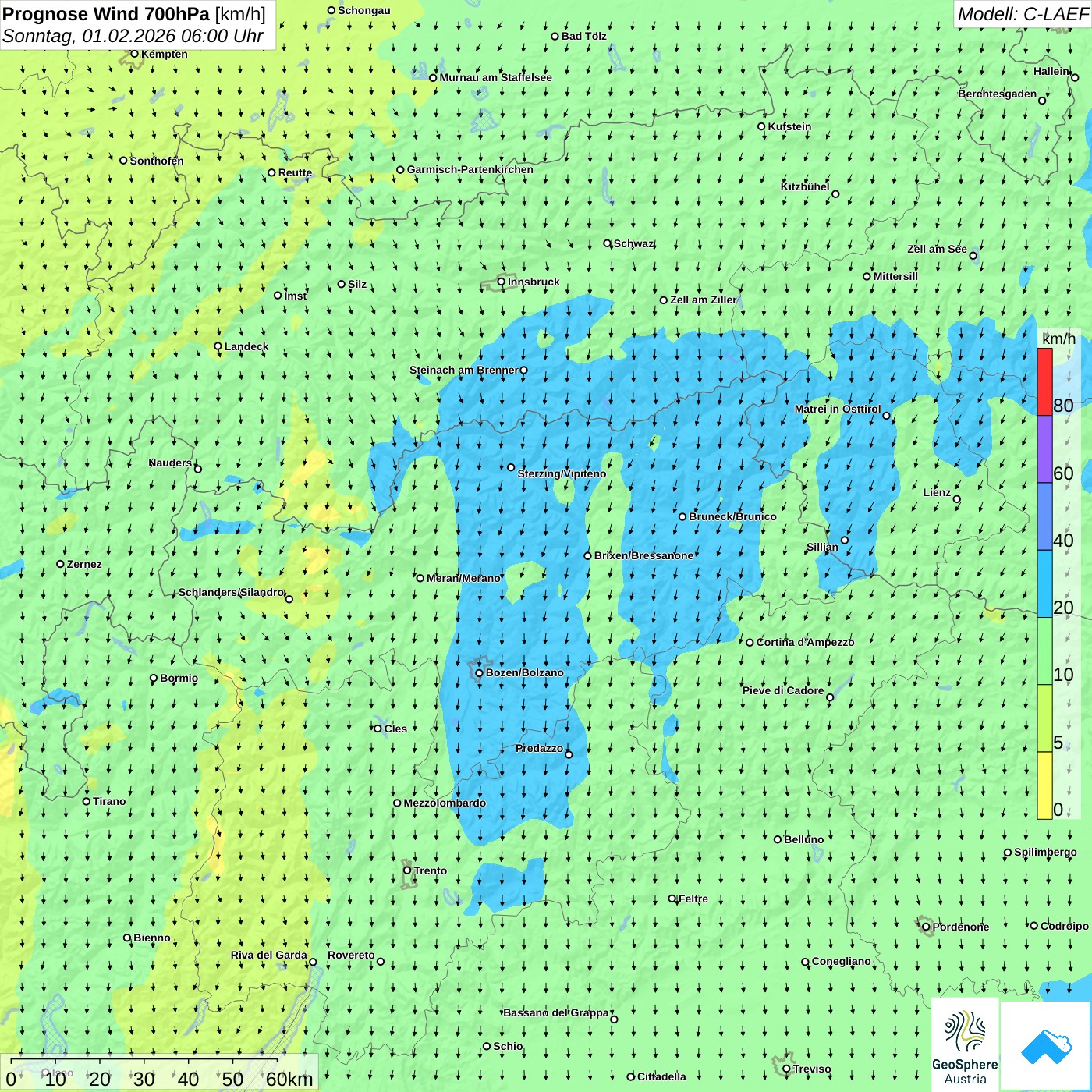Click the Treviso label
Viewport: 1092px width, 1092px height.
click(812, 1069)
